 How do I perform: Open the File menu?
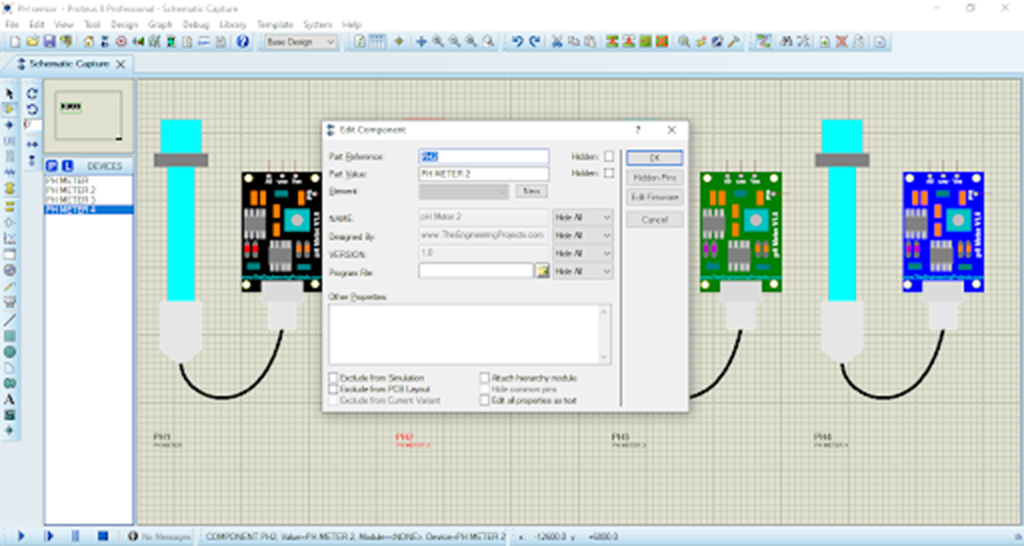[x=12, y=24]
